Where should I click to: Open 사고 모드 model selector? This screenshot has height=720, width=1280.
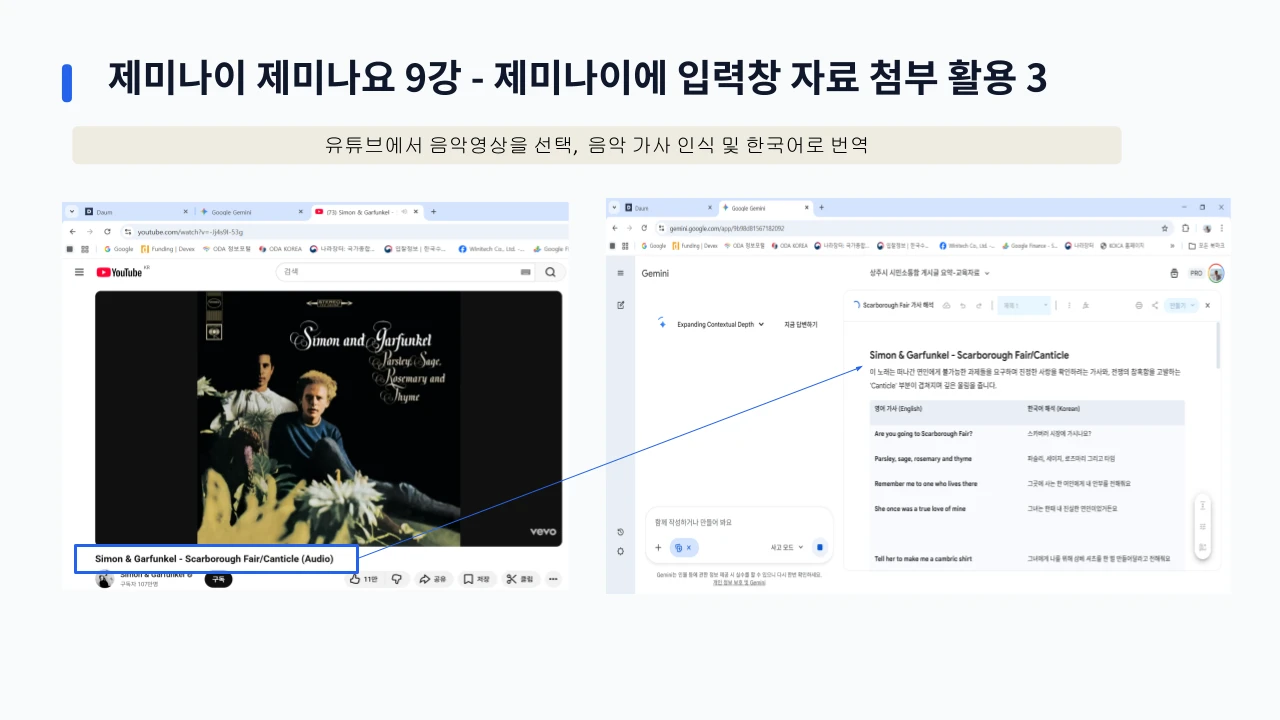(786, 547)
